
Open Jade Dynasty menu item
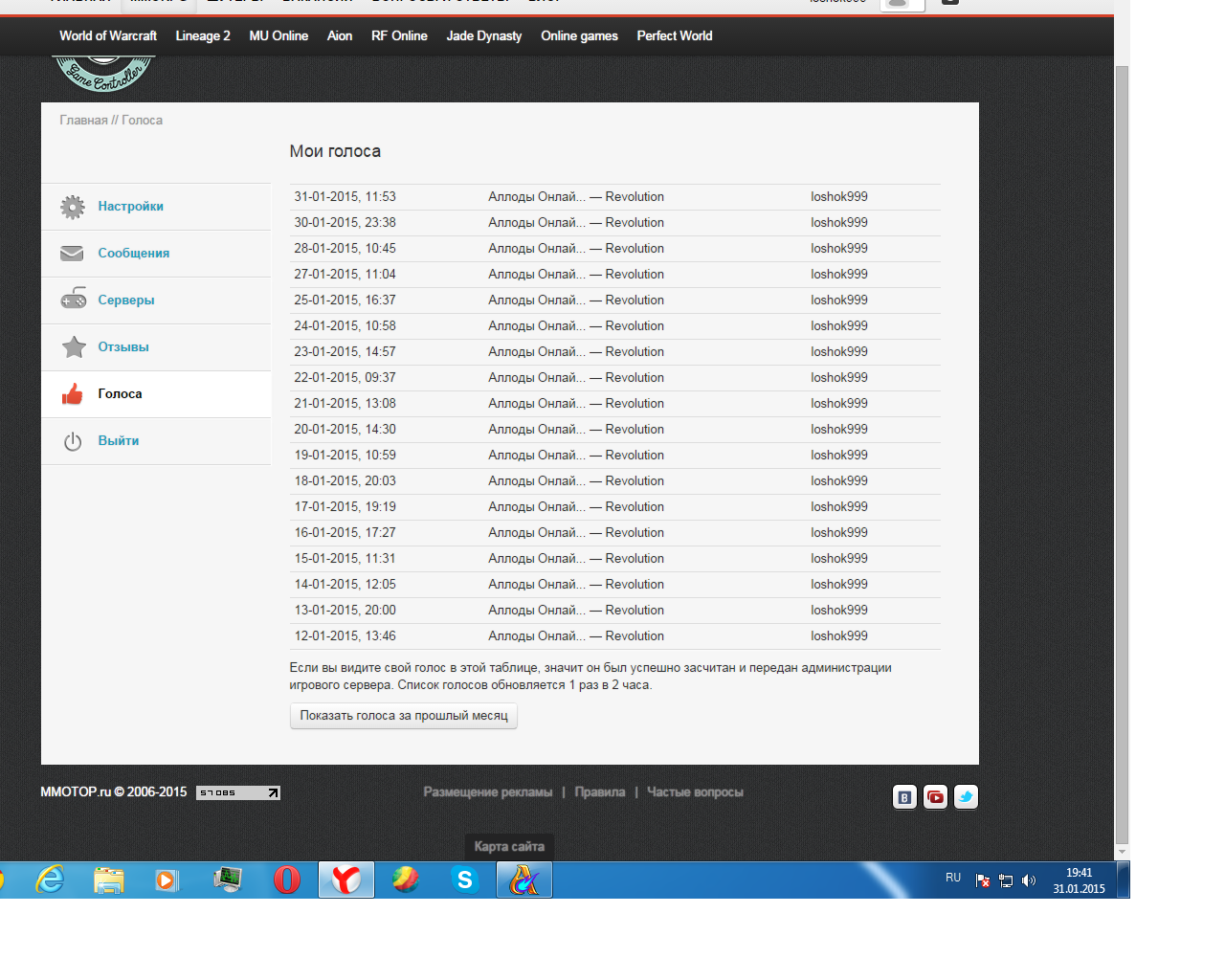484,35
